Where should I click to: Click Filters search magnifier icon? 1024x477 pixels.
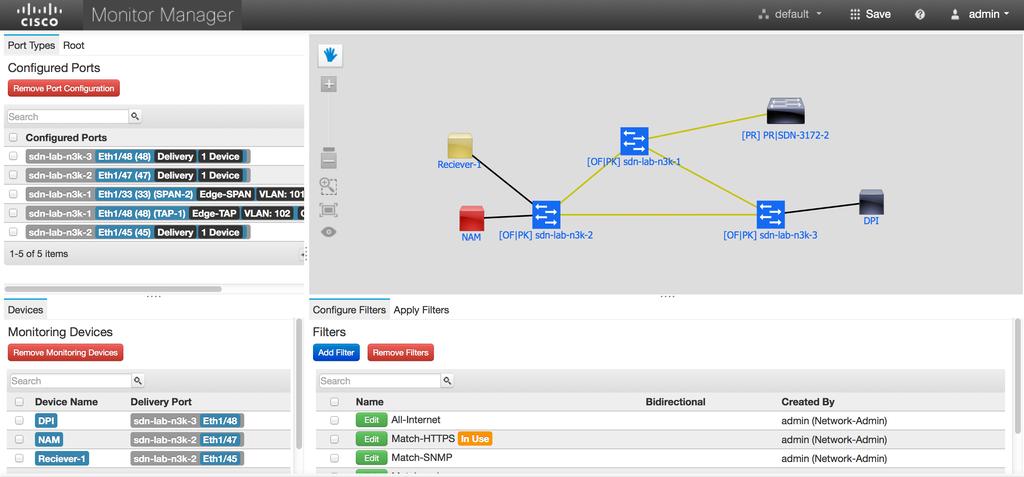click(447, 380)
